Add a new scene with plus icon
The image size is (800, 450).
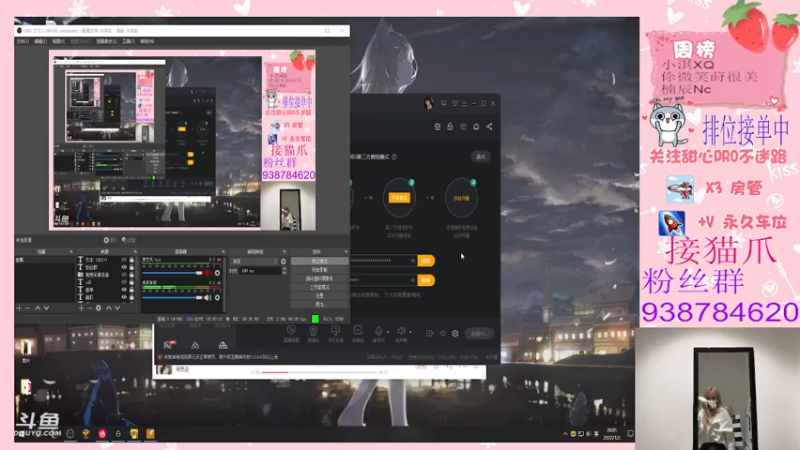point(19,308)
